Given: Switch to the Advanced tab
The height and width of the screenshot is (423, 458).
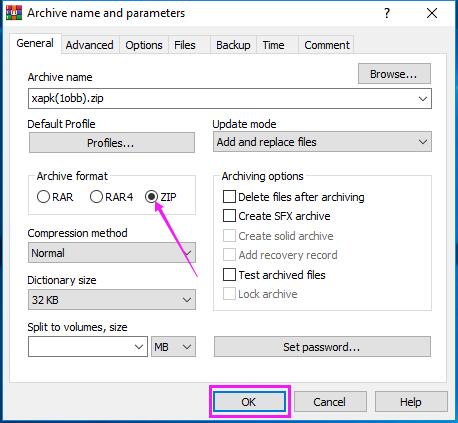Looking at the screenshot, I should (90, 45).
